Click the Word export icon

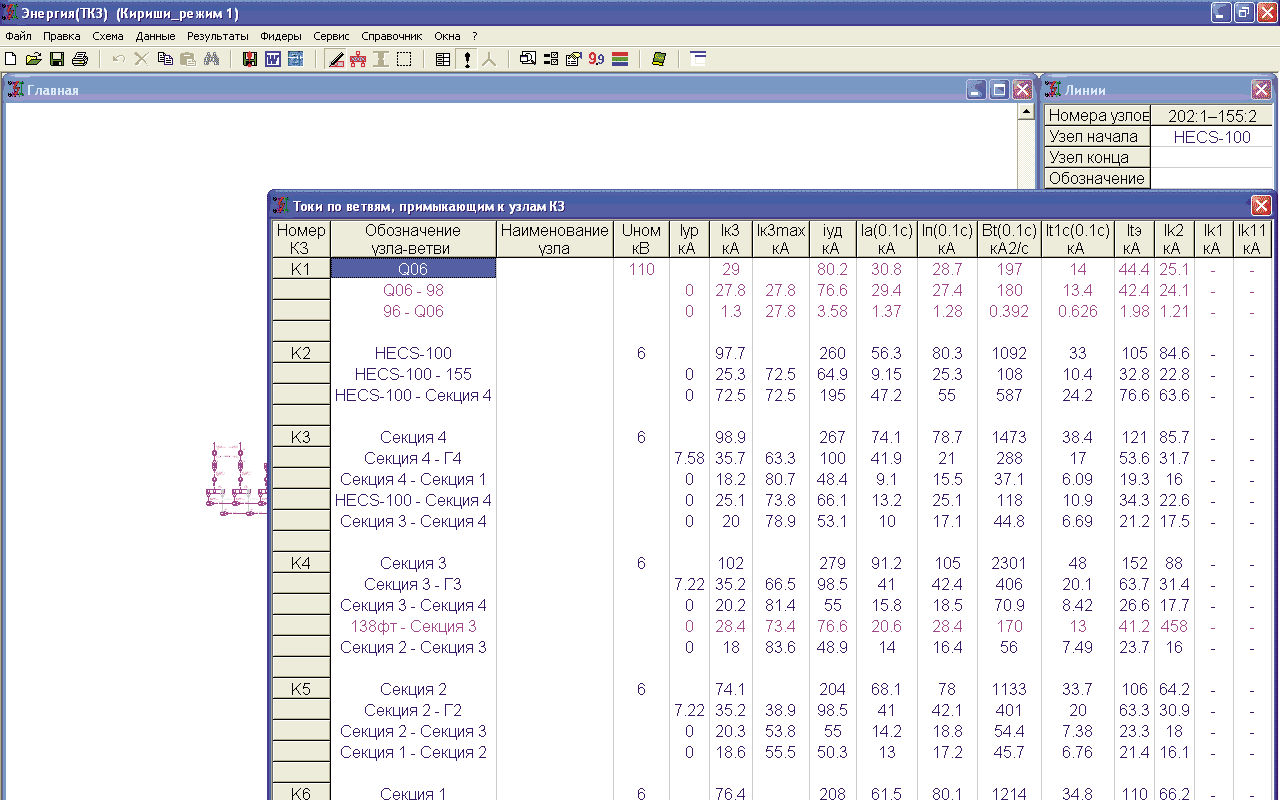pyautogui.click(x=273, y=59)
